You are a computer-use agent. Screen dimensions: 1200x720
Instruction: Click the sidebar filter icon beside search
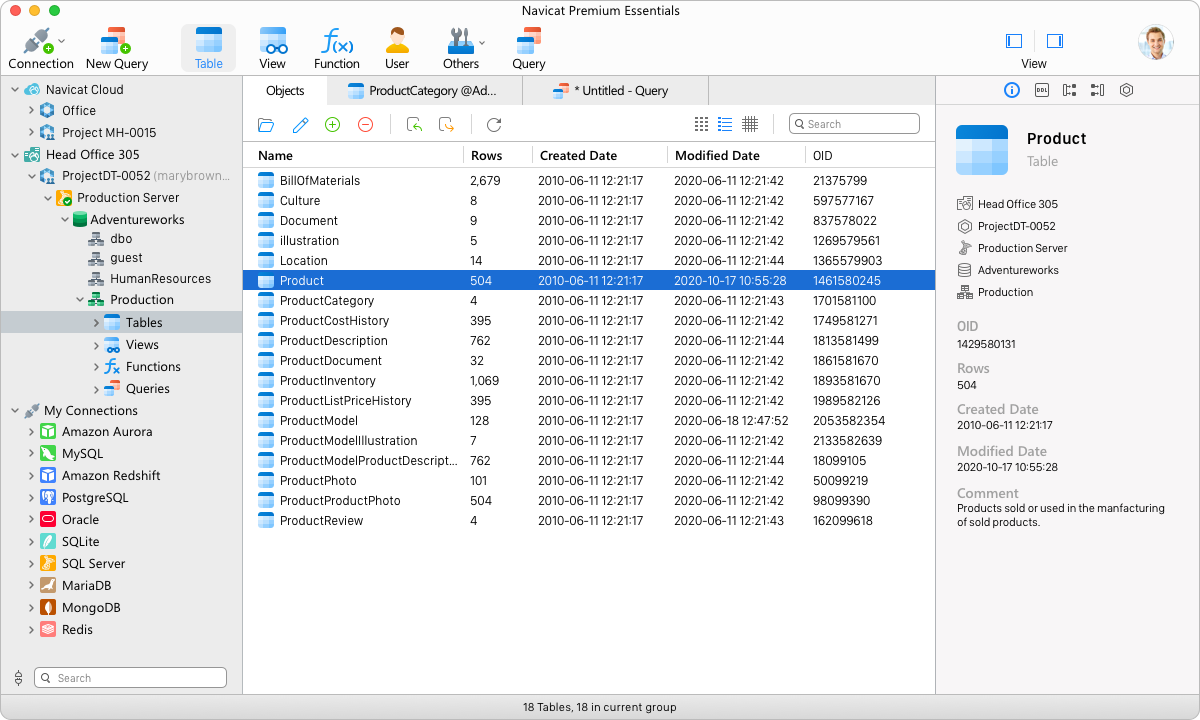(x=18, y=678)
